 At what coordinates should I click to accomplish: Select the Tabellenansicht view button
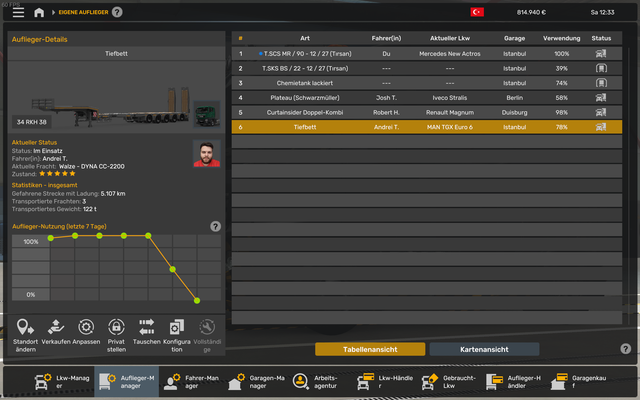click(x=370, y=349)
